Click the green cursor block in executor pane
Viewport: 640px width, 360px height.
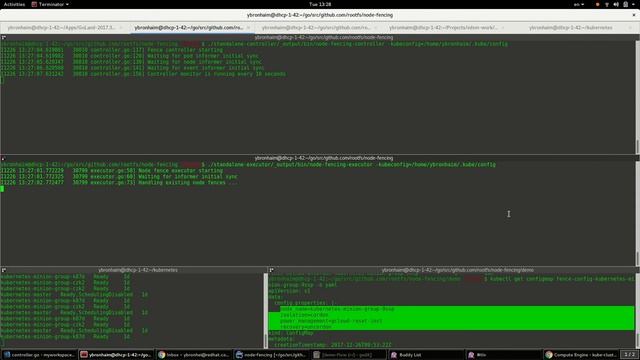click(2, 189)
